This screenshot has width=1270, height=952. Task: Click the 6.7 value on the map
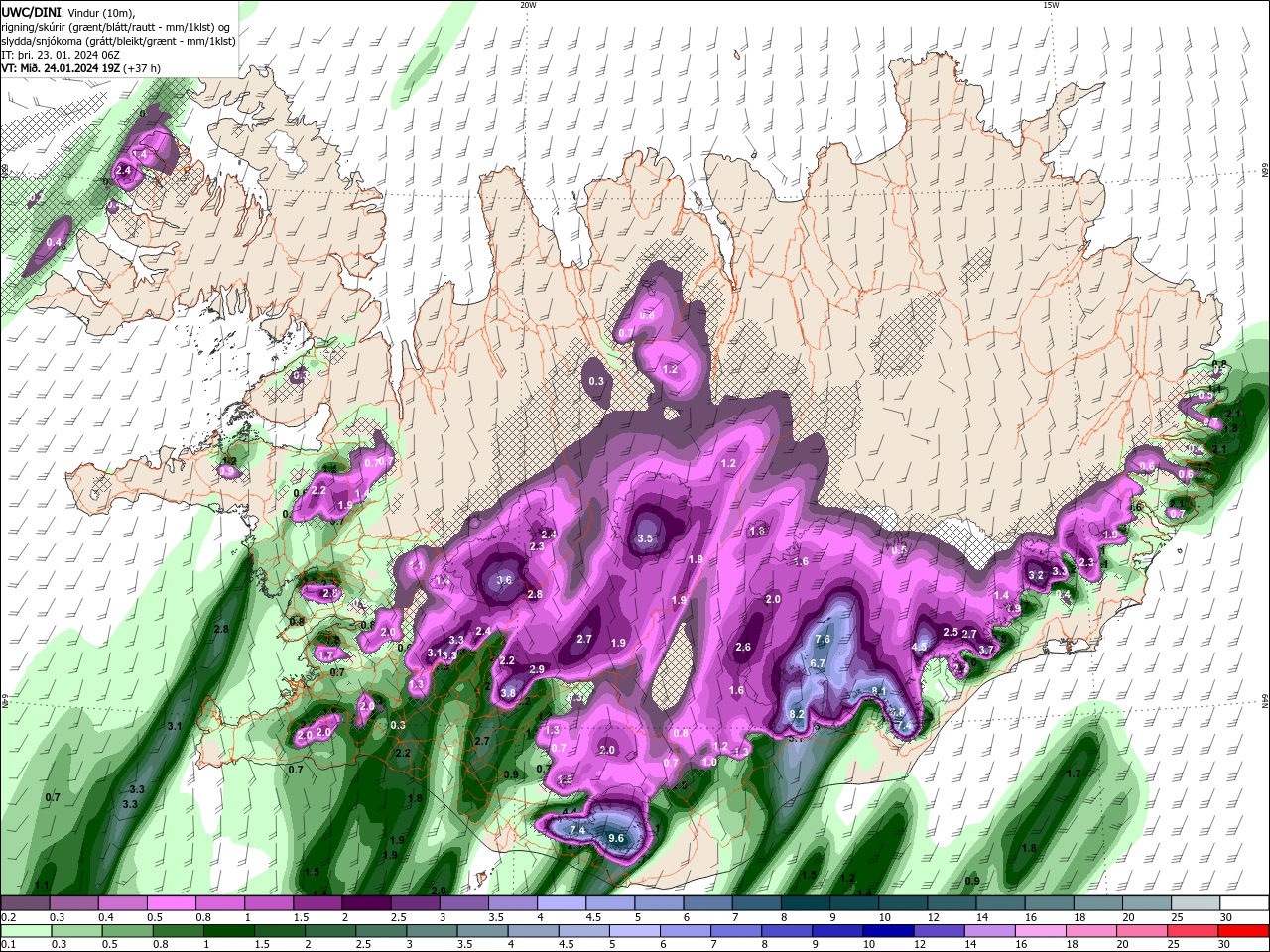pyautogui.click(x=819, y=663)
